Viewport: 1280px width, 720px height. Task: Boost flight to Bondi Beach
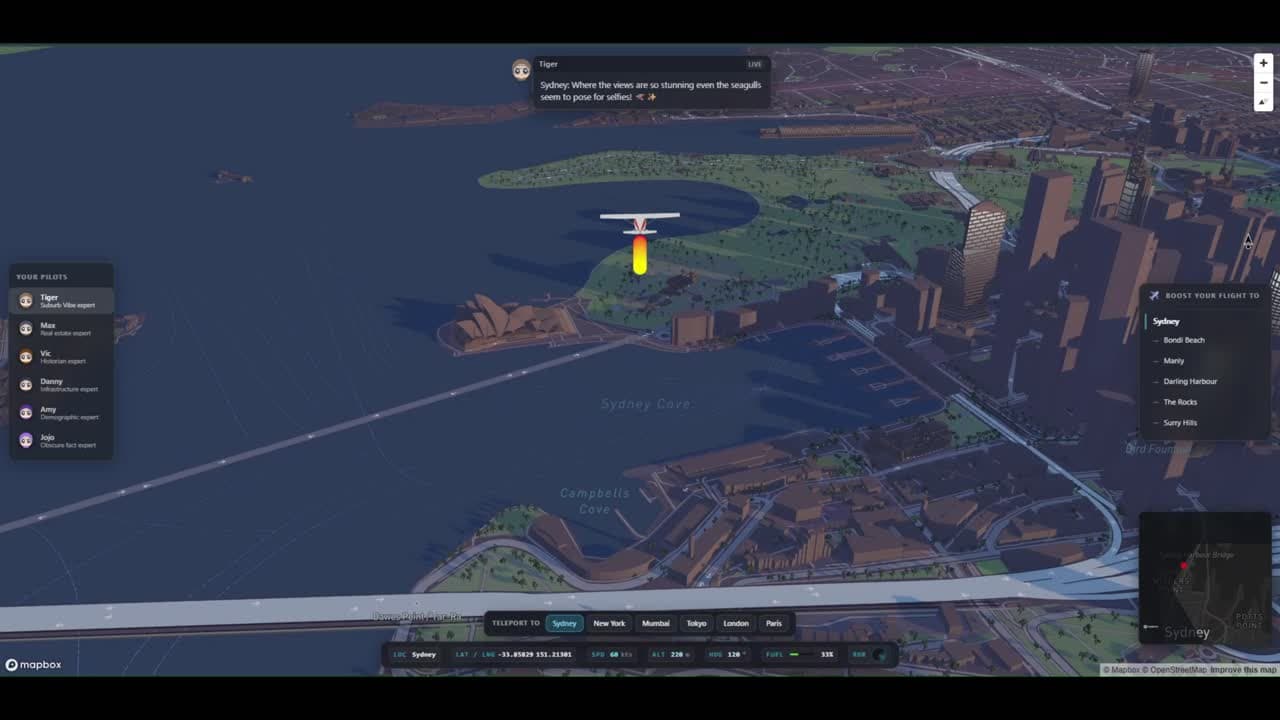(x=1205, y=340)
